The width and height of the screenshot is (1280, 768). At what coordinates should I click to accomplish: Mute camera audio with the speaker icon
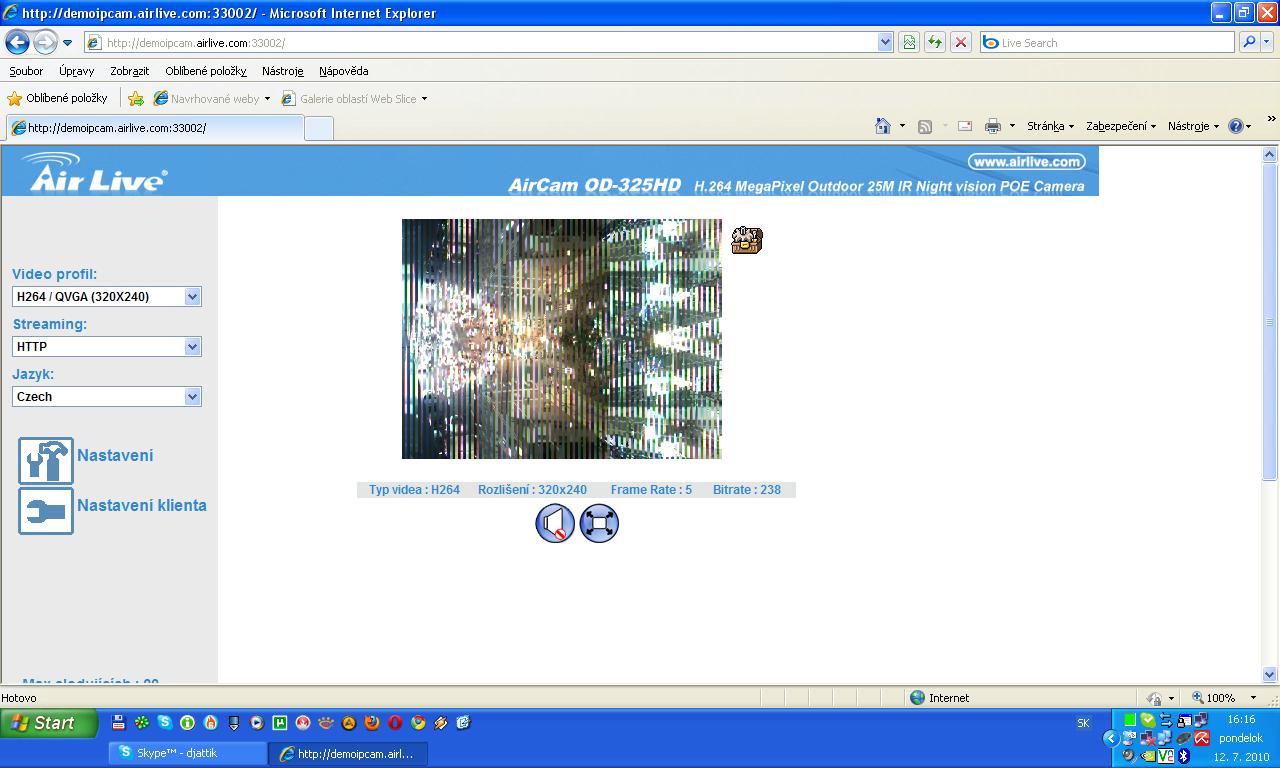(x=555, y=523)
